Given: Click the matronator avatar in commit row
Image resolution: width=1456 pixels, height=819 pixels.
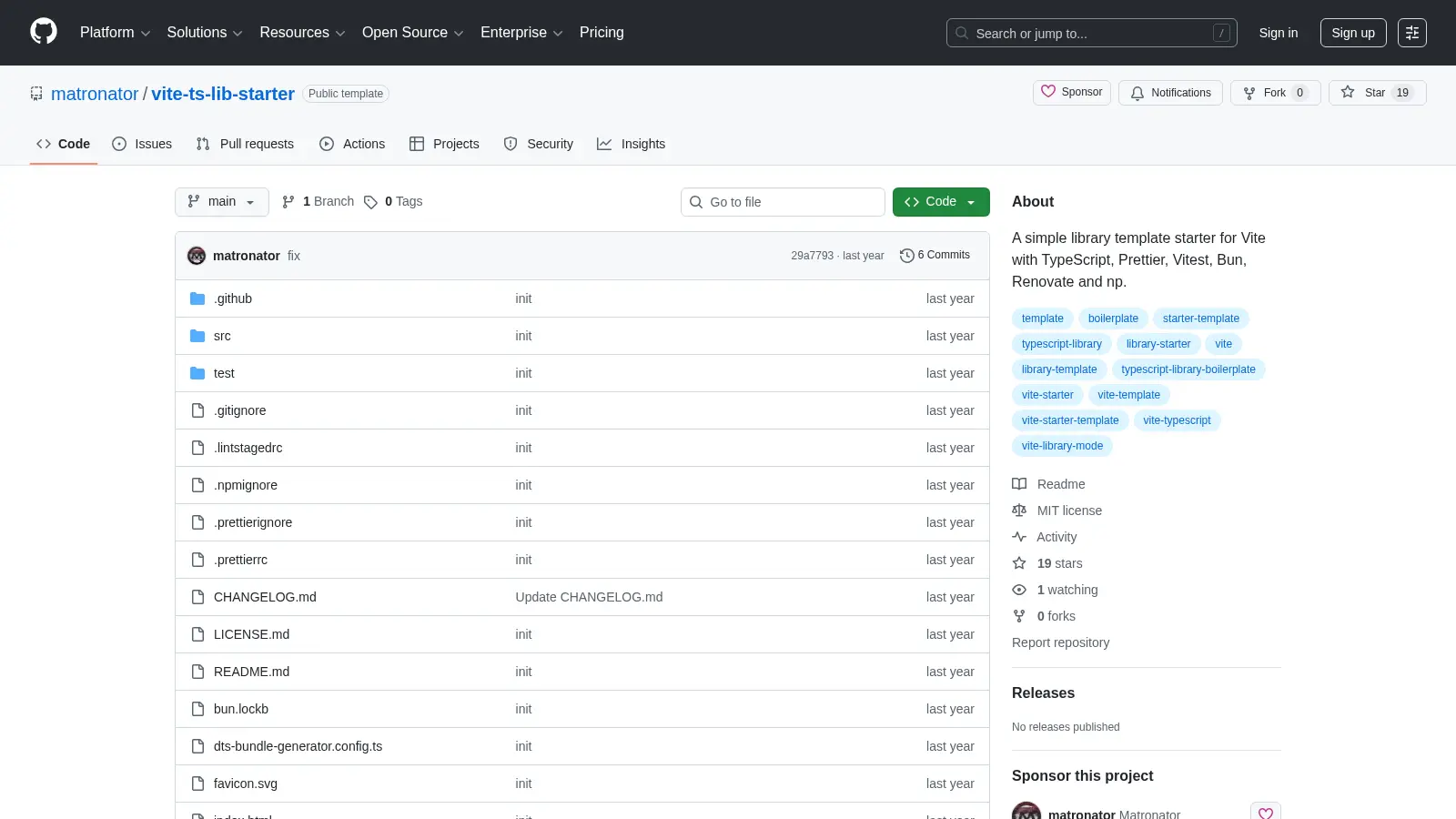Looking at the screenshot, I should click(197, 256).
